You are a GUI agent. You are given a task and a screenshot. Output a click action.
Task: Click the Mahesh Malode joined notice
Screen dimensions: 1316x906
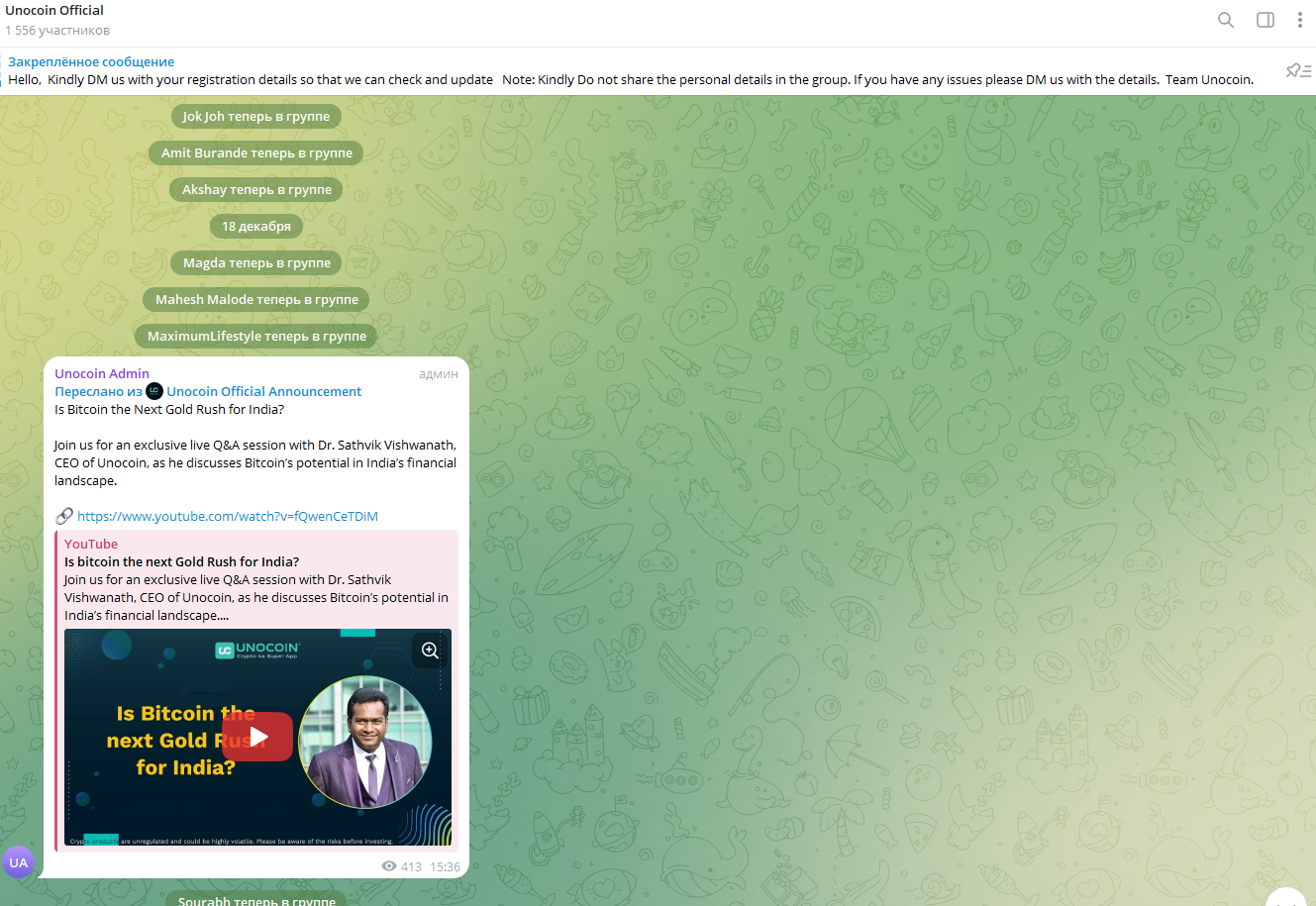(x=256, y=299)
